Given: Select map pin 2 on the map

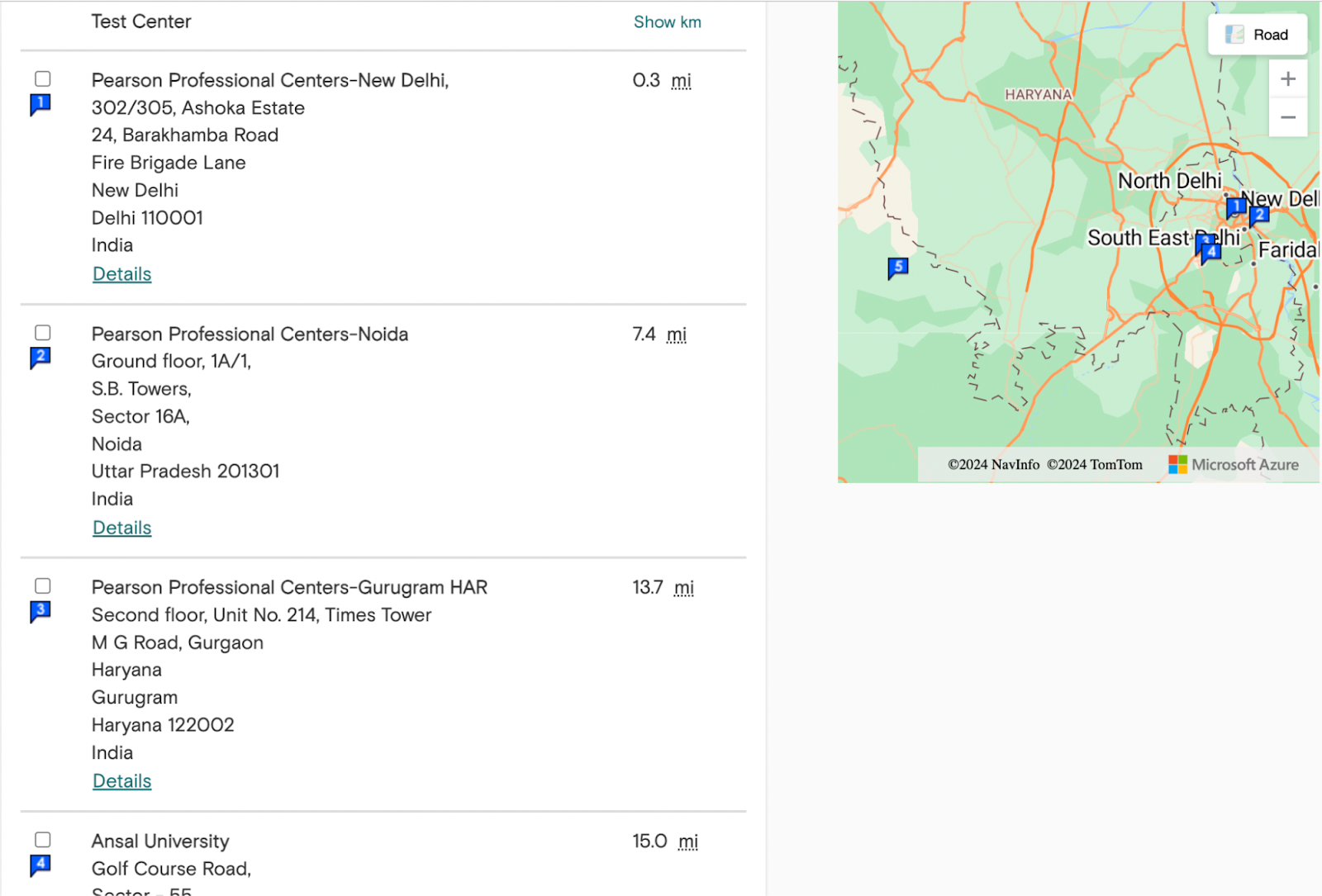Looking at the screenshot, I should pyautogui.click(x=1259, y=216).
